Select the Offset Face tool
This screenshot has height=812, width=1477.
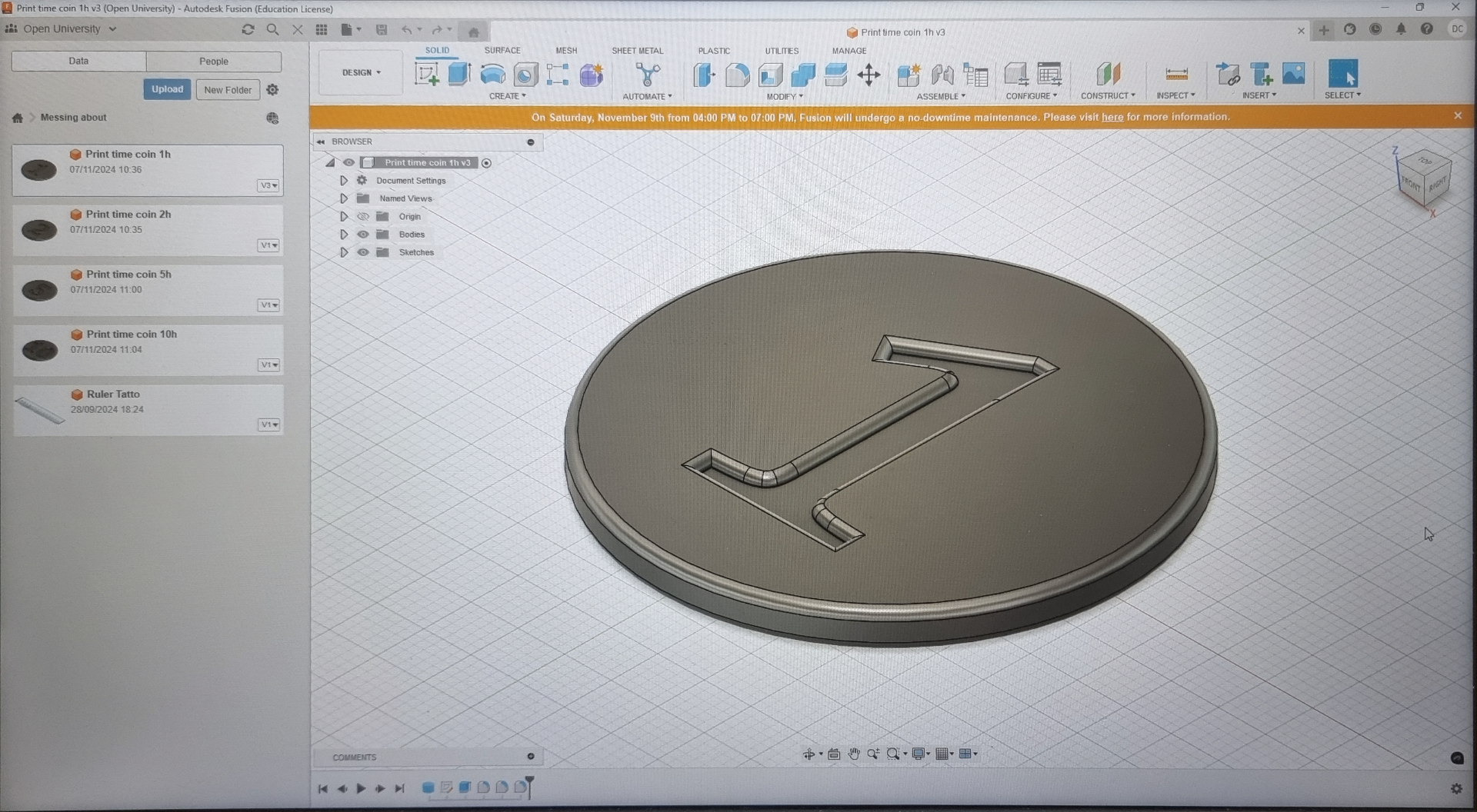835,75
